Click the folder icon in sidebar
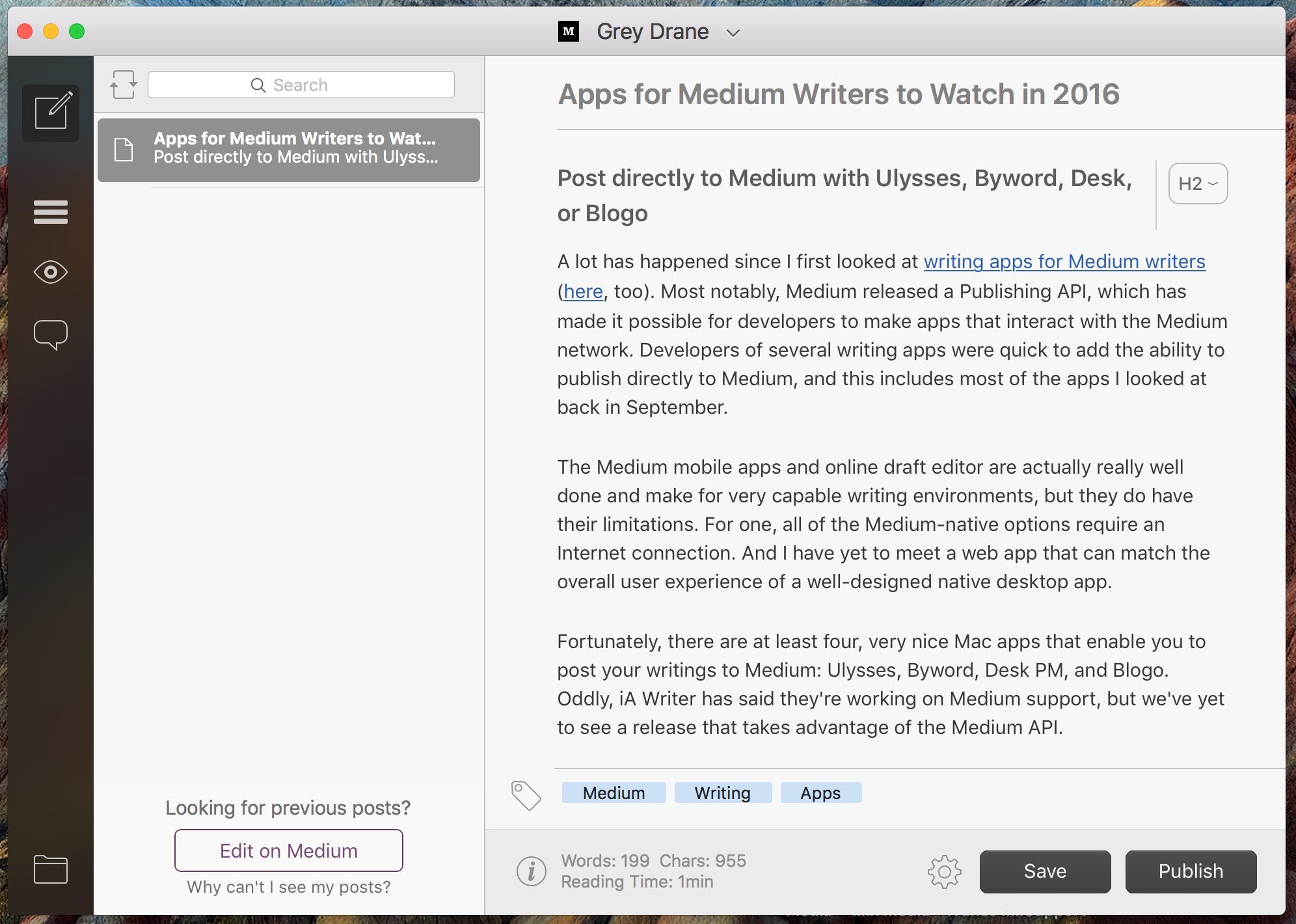The width and height of the screenshot is (1296, 924). coord(51,869)
